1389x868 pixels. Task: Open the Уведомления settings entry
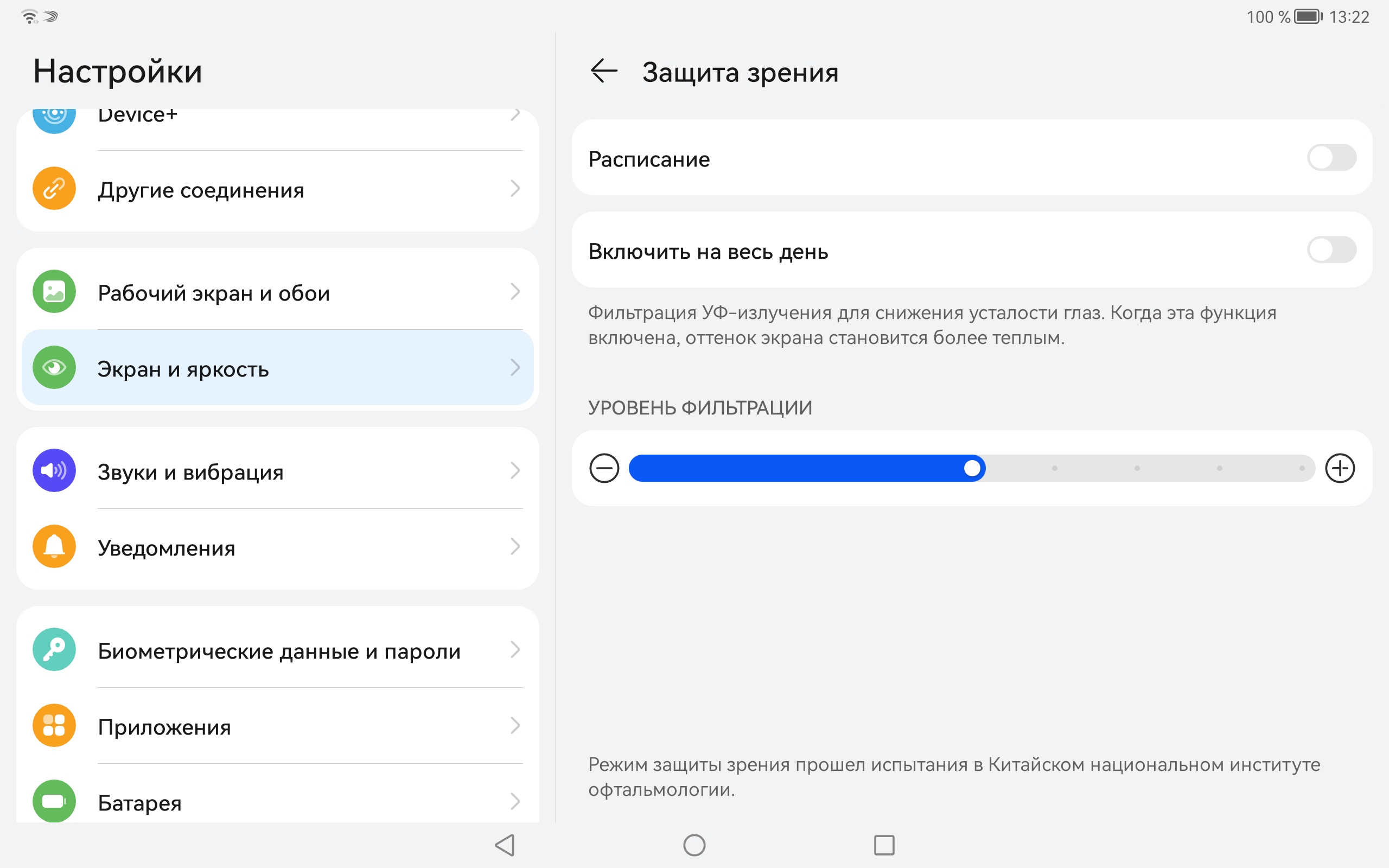coord(278,547)
